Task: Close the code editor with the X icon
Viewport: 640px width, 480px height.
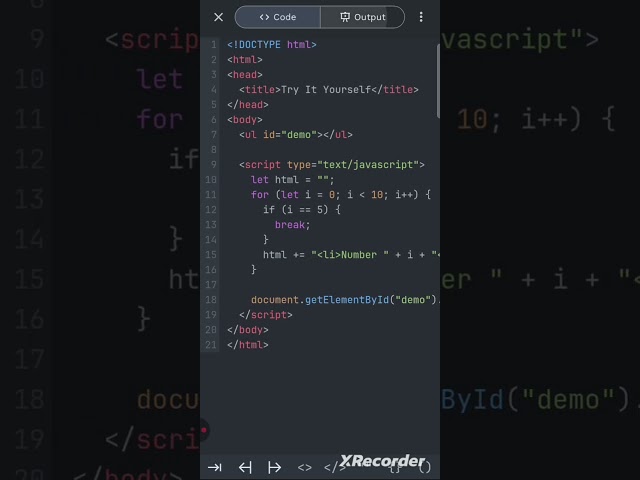Action: (x=218, y=17)
